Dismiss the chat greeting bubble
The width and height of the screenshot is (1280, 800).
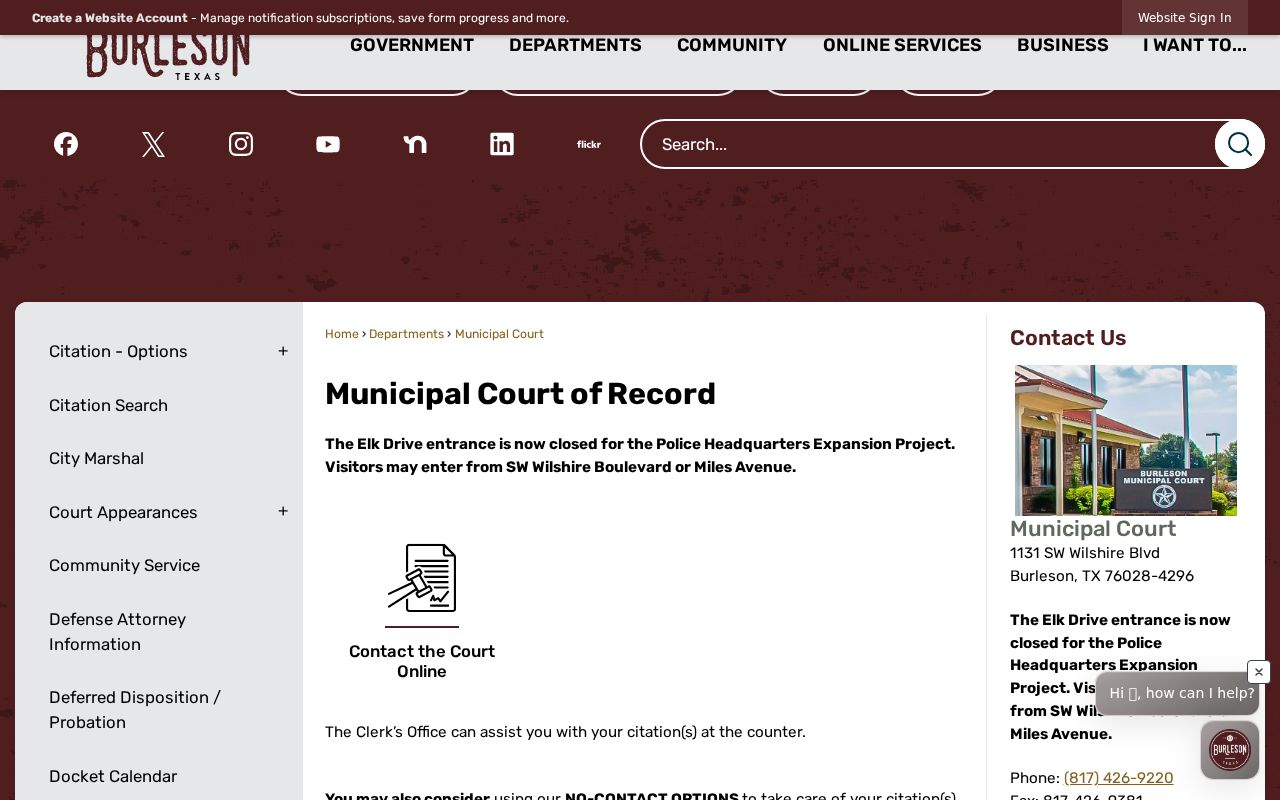[1259, 672]
